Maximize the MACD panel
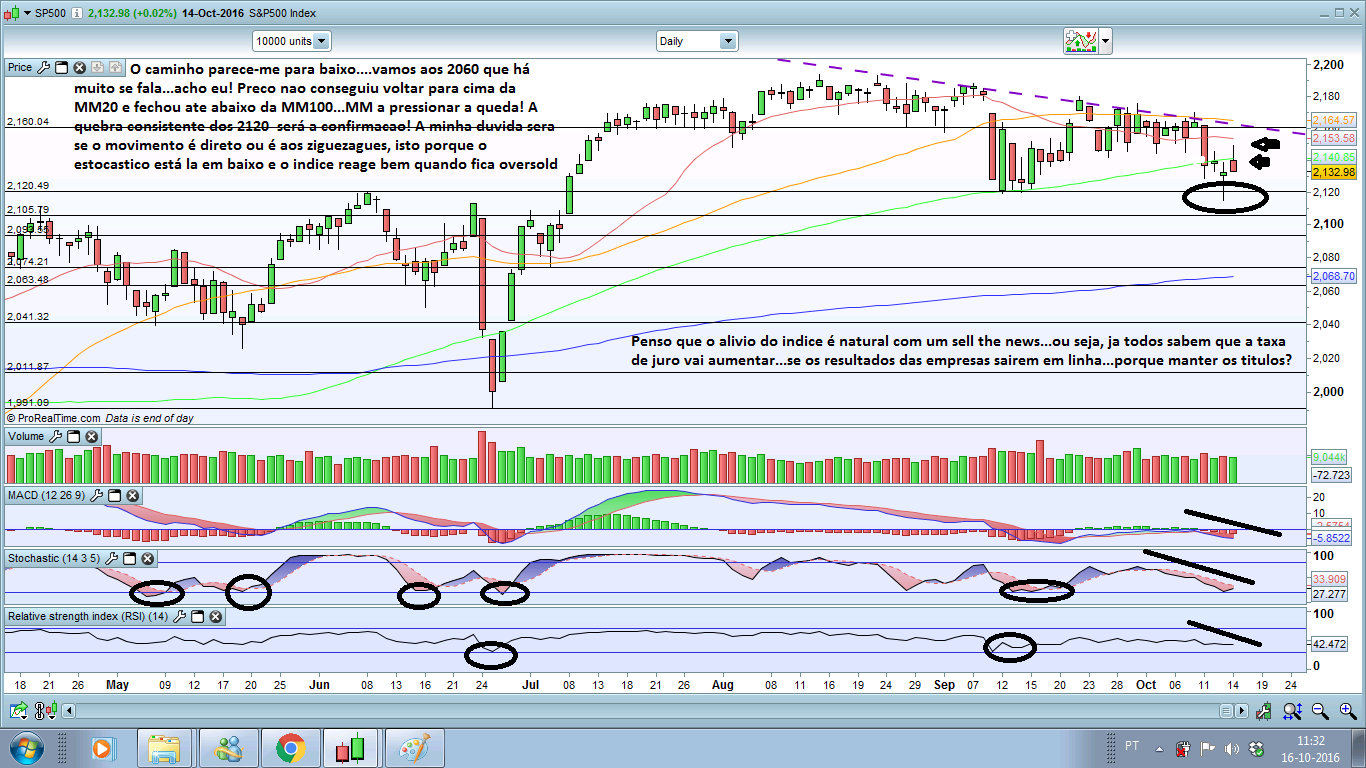 coord(114,496)
